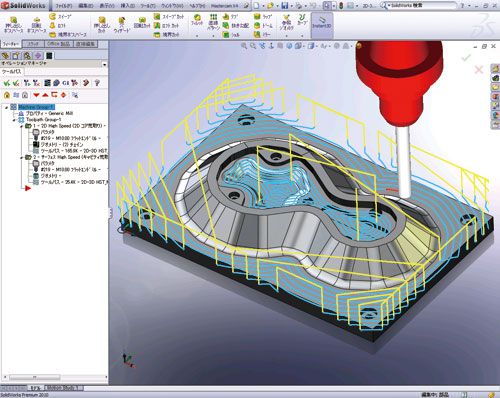Switch to the Sketch tab (スケッチ)

click(33, 44)
